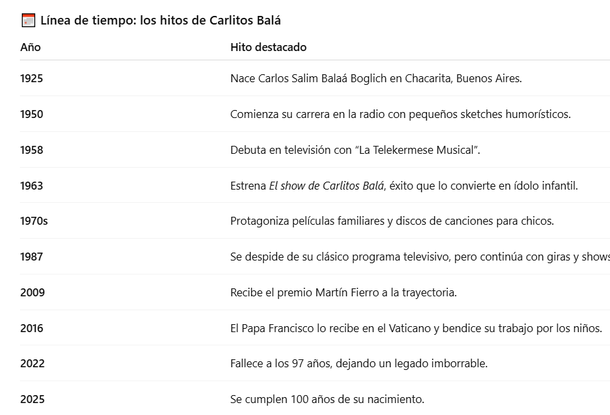Click the 2016 year cell
Image resolution: width=610 pixels, height=415 pixels.
(x=32, y=328)
